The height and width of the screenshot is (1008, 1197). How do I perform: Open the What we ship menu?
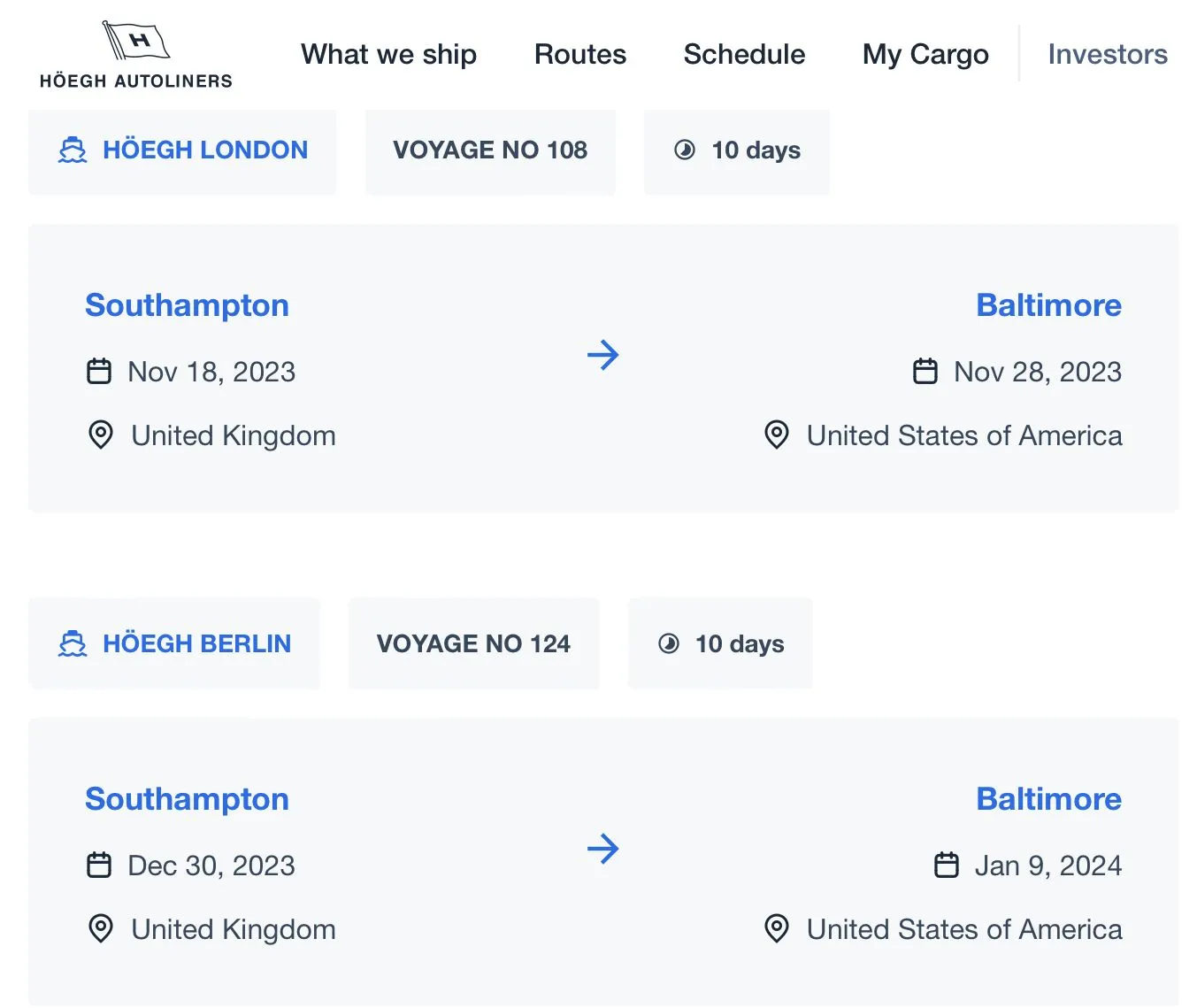click(389, 54)
